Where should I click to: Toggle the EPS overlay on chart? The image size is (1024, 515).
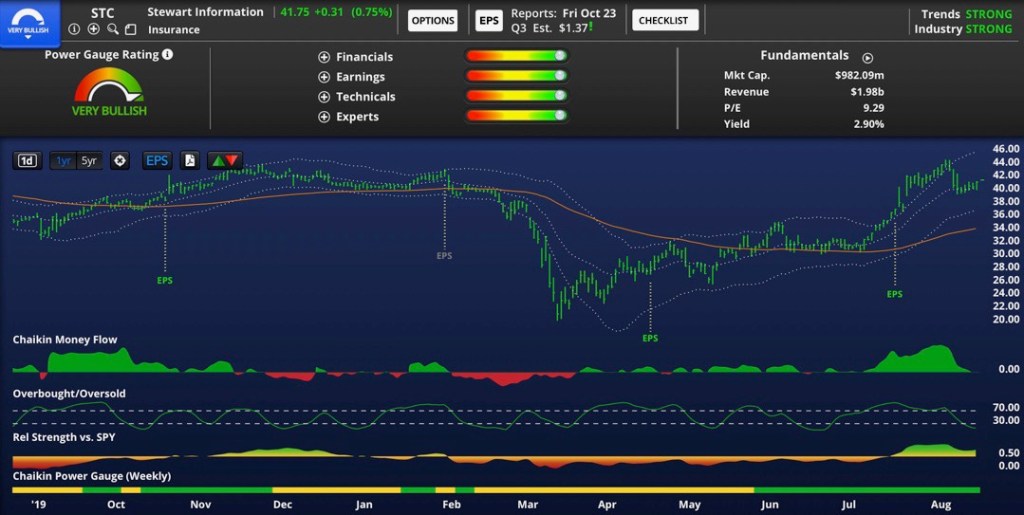pos(157,160)
